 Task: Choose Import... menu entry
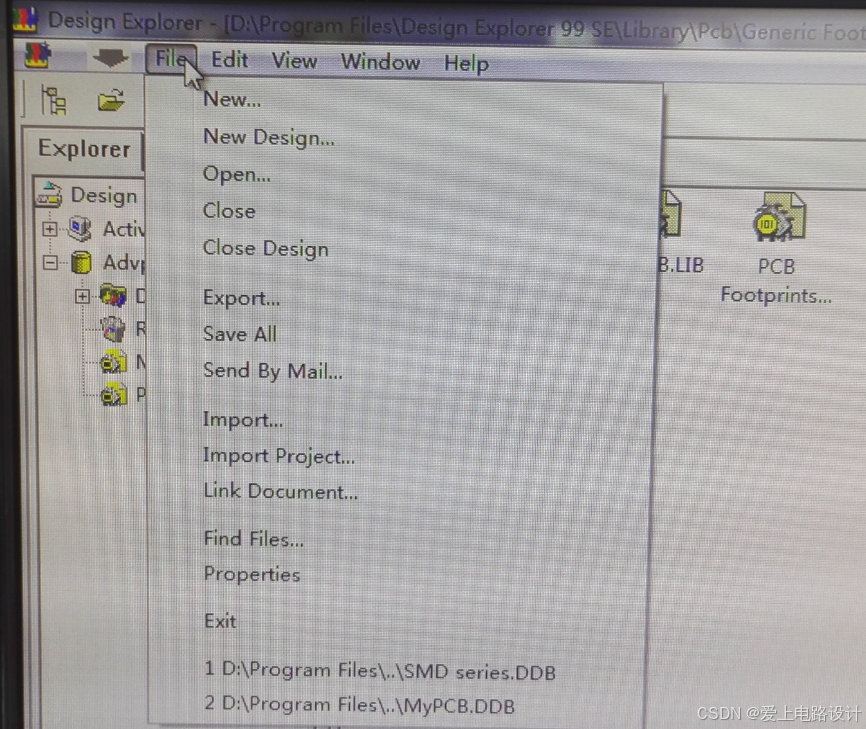[x=243, y=420]
